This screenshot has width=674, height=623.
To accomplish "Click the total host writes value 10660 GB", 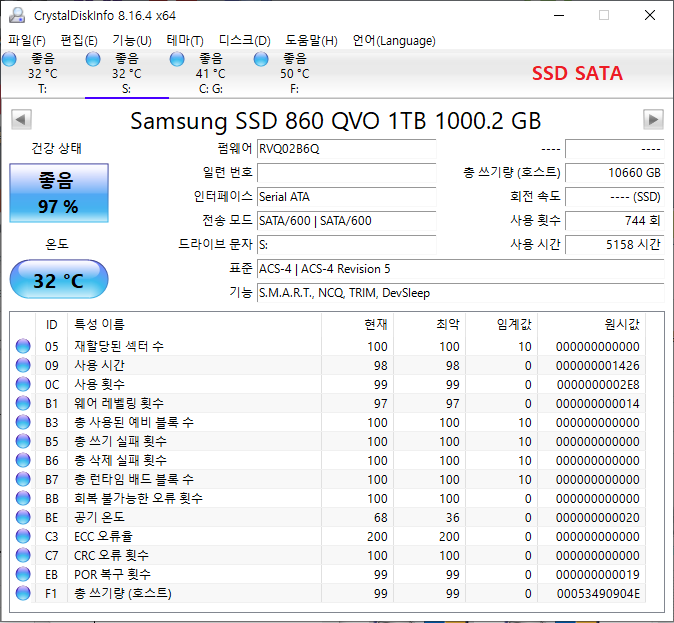I will click(x=615, y=173).
